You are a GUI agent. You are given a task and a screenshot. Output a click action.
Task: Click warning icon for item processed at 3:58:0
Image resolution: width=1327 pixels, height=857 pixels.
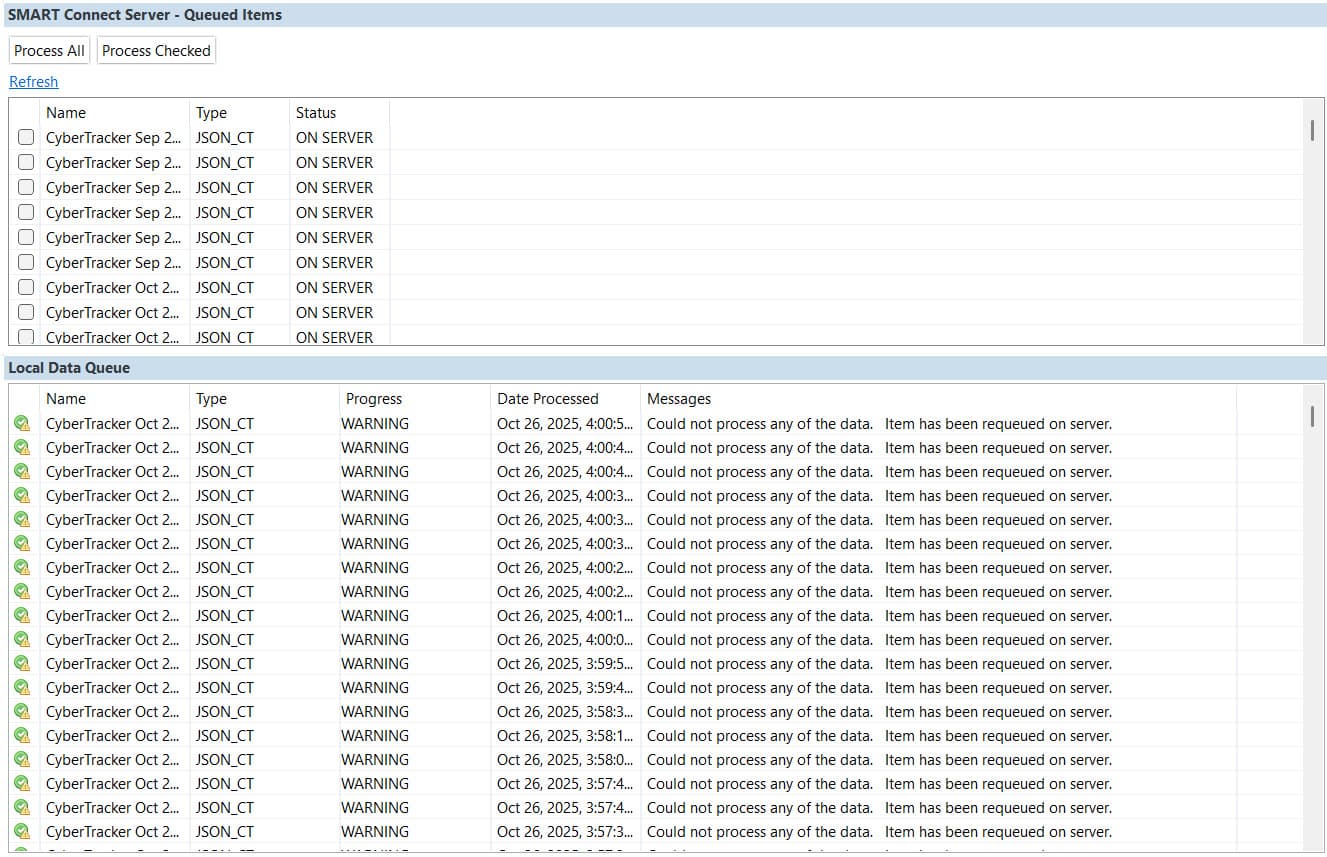(x=22, y=760)
